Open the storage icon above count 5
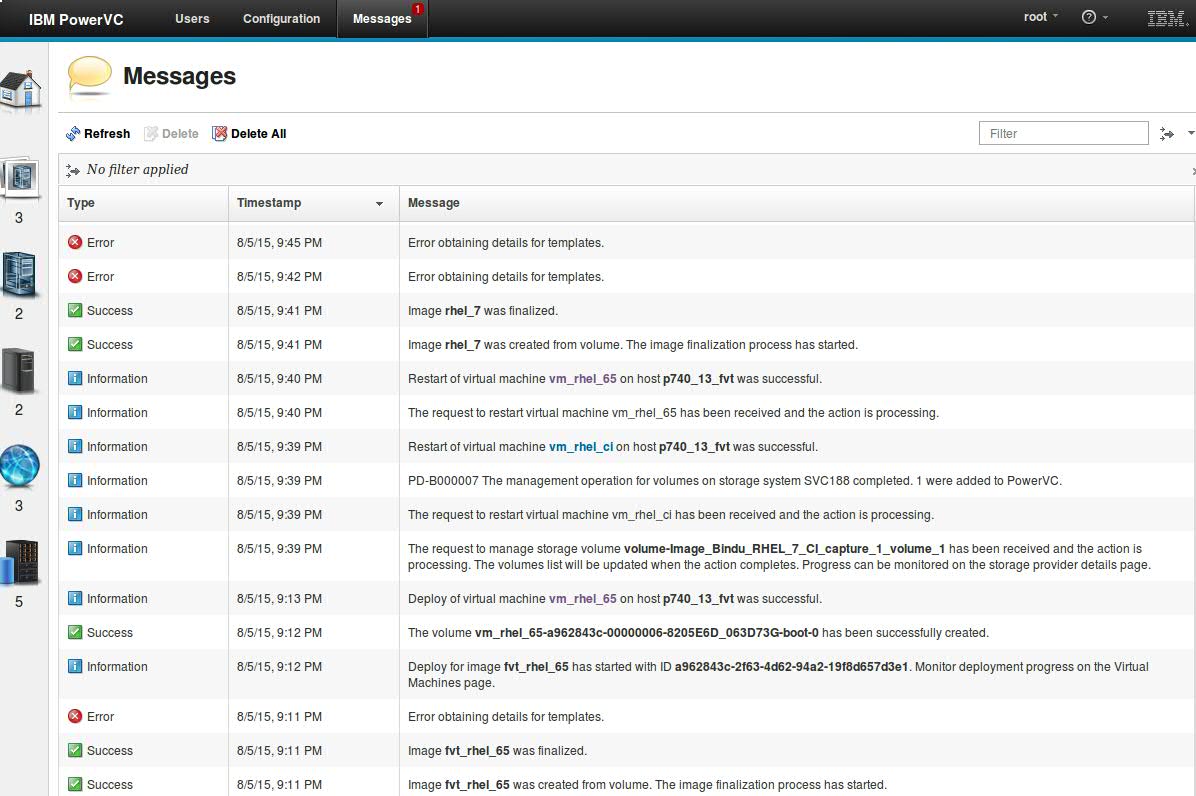The width and height of the screenshot is (1196, 796). (x=19, y=562)
